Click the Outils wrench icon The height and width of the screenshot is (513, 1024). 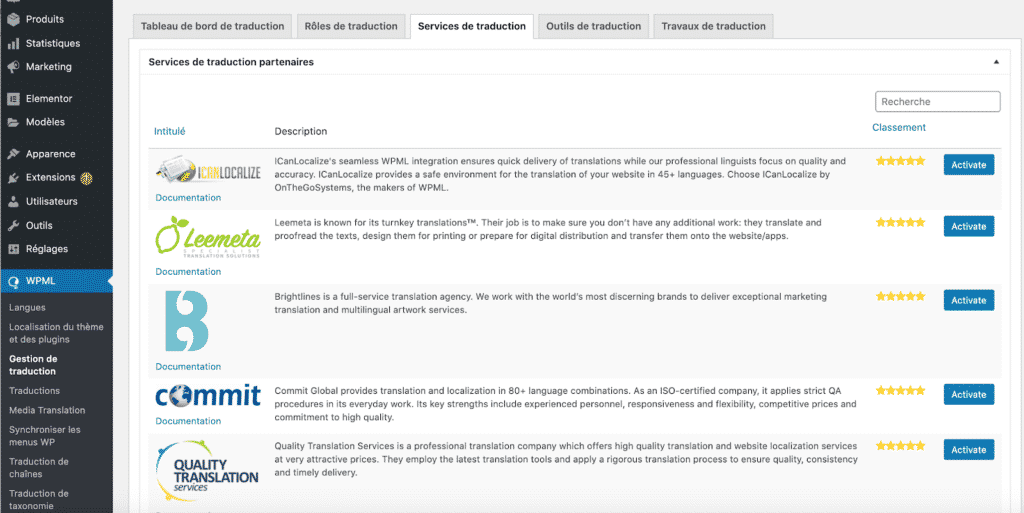13,225
